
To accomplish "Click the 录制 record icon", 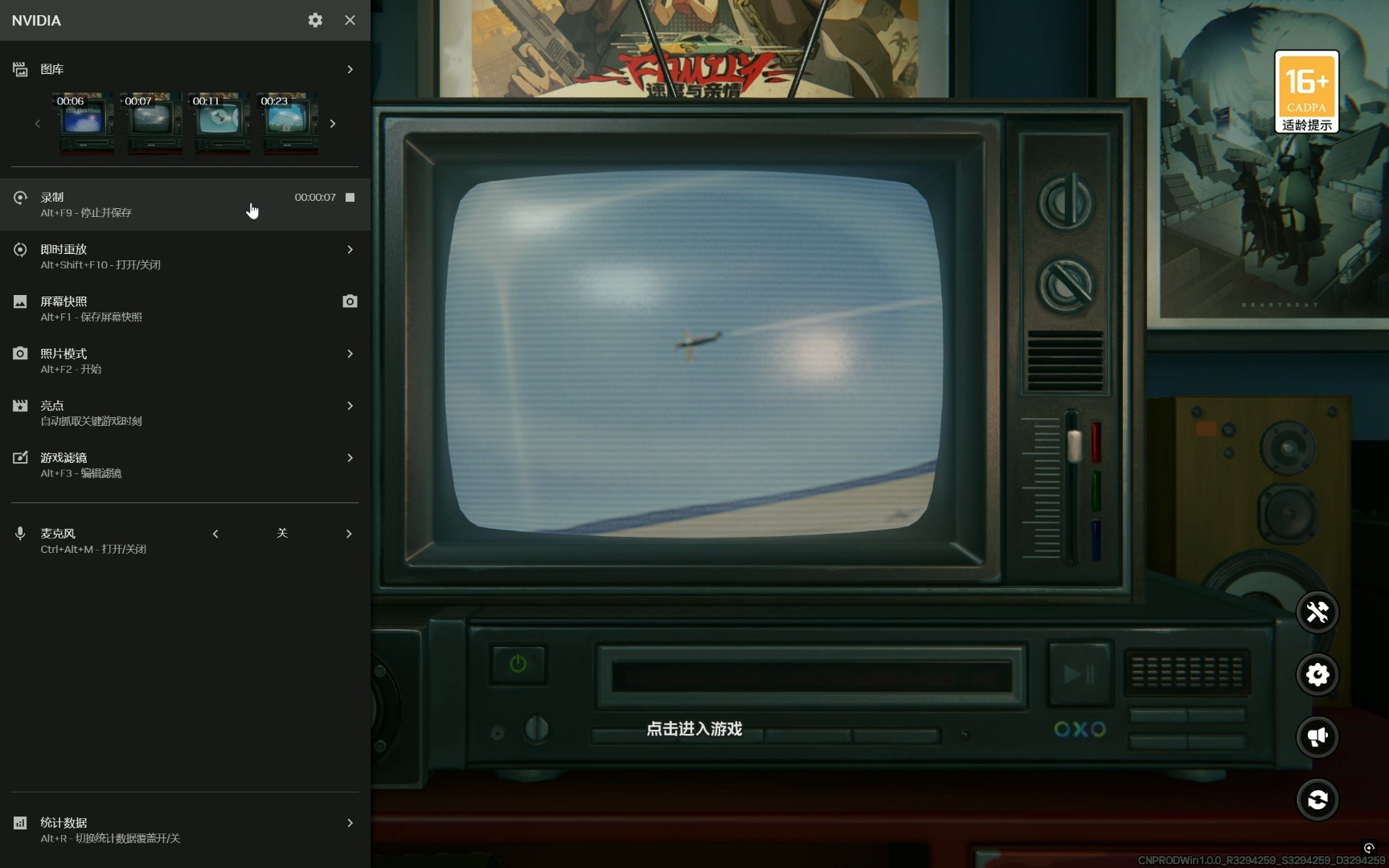I will point(20,198).
